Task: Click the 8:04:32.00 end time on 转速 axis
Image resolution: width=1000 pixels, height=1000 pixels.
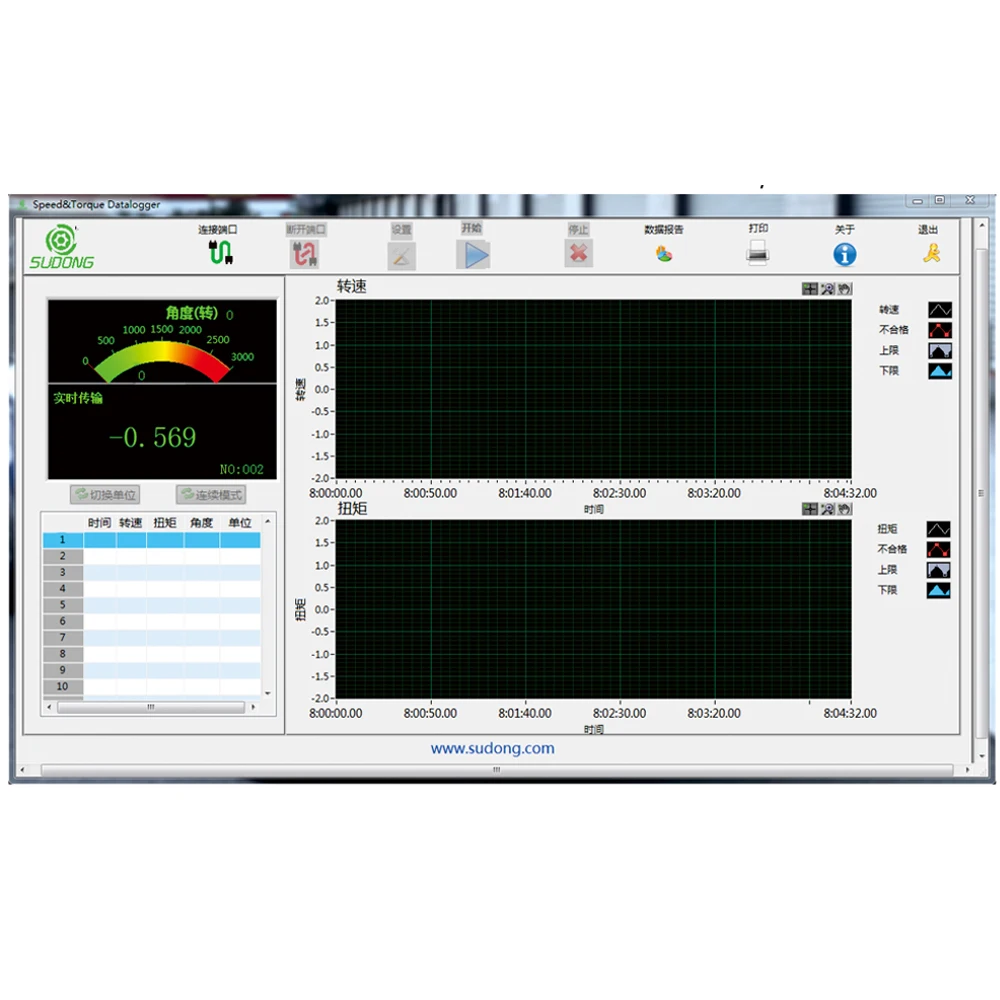Action: (849, 493)
